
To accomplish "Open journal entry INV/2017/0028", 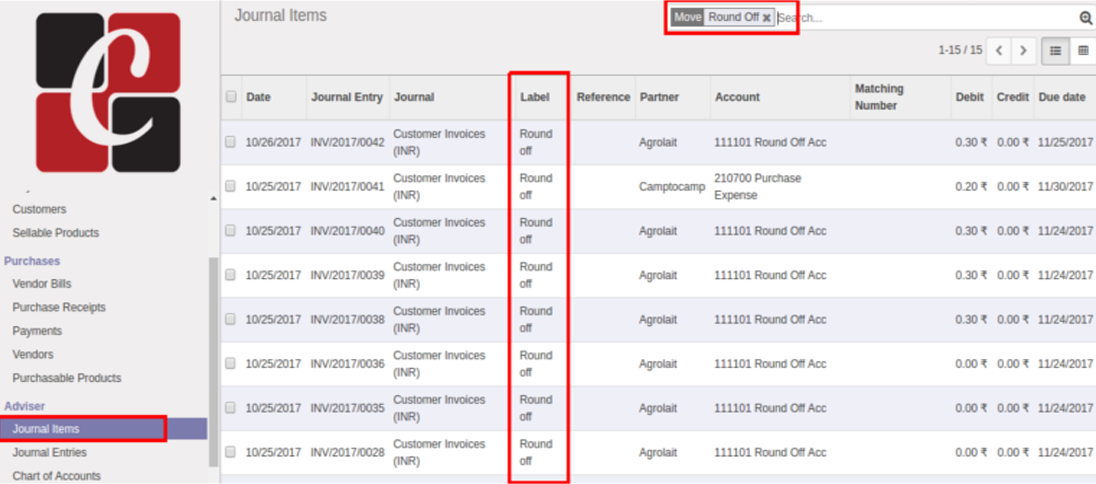I will point(347,453).
